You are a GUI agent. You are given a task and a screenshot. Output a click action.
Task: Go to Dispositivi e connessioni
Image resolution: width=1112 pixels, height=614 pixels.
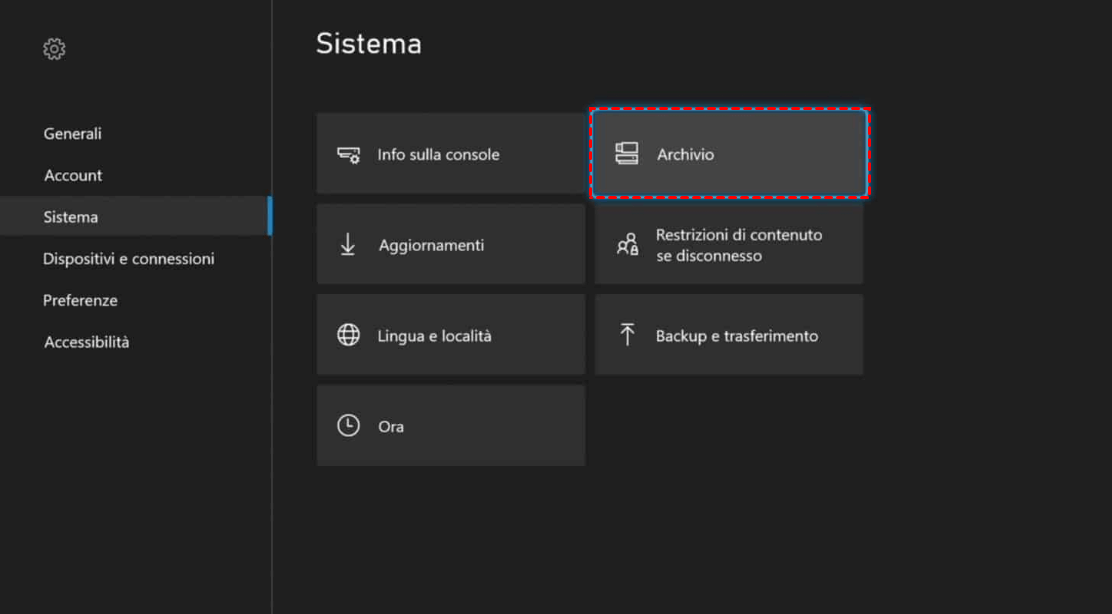click(129, 259)
